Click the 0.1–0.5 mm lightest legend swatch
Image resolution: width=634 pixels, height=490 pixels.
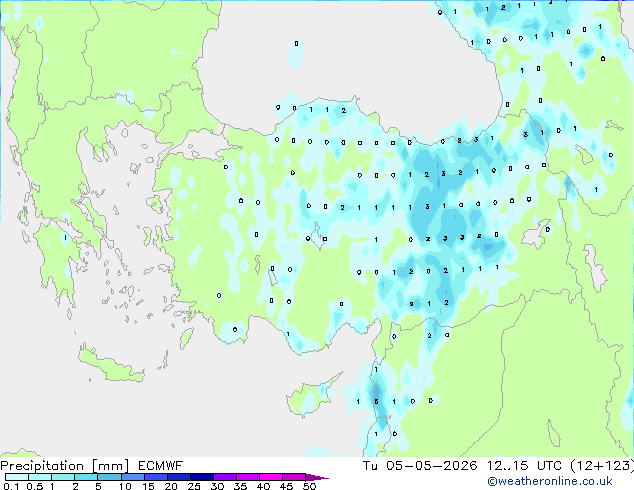(x=17, y=477)
